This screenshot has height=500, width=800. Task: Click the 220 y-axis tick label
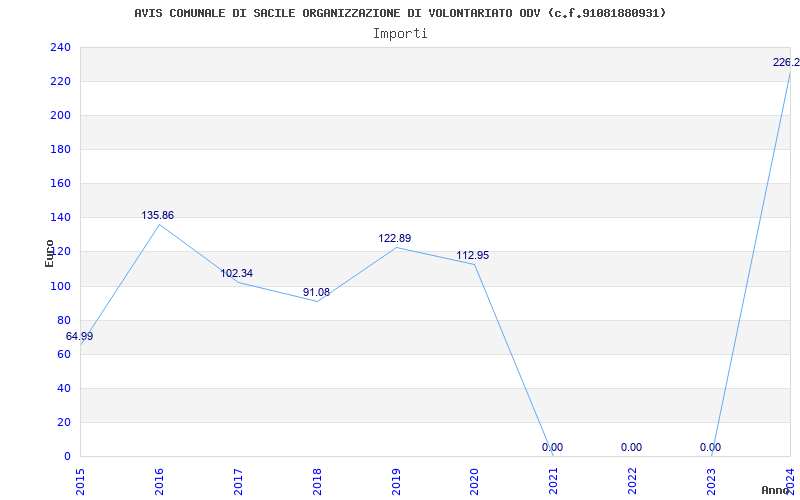pos(61,82)
